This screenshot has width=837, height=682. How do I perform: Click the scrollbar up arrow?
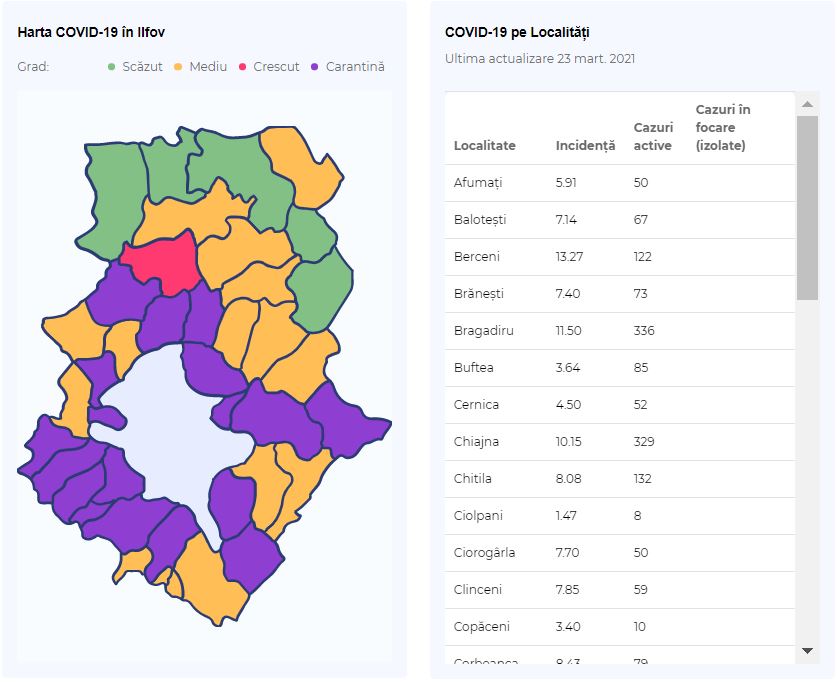[807, 104]
